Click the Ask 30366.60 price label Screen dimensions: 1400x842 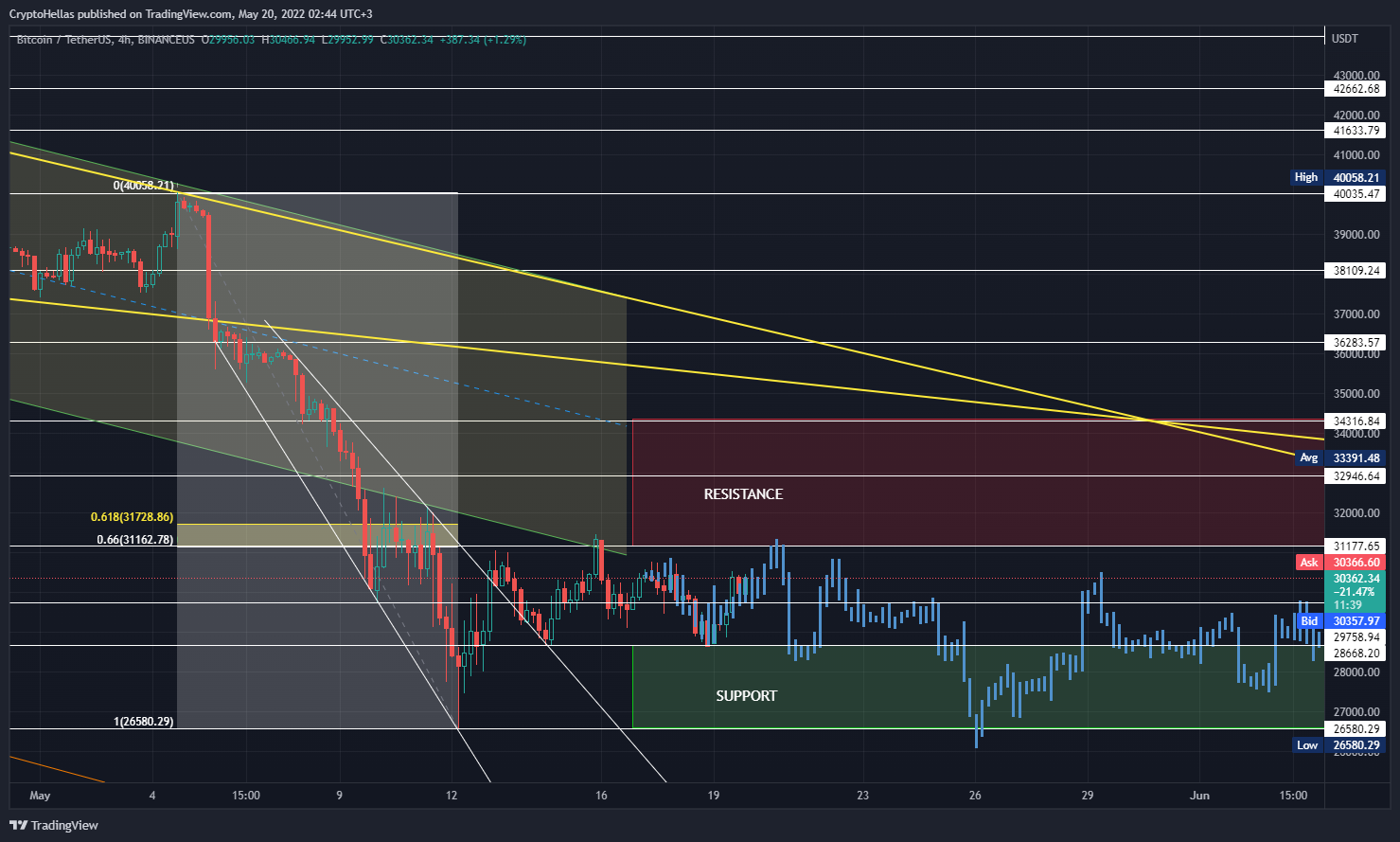click(1338, 562)
